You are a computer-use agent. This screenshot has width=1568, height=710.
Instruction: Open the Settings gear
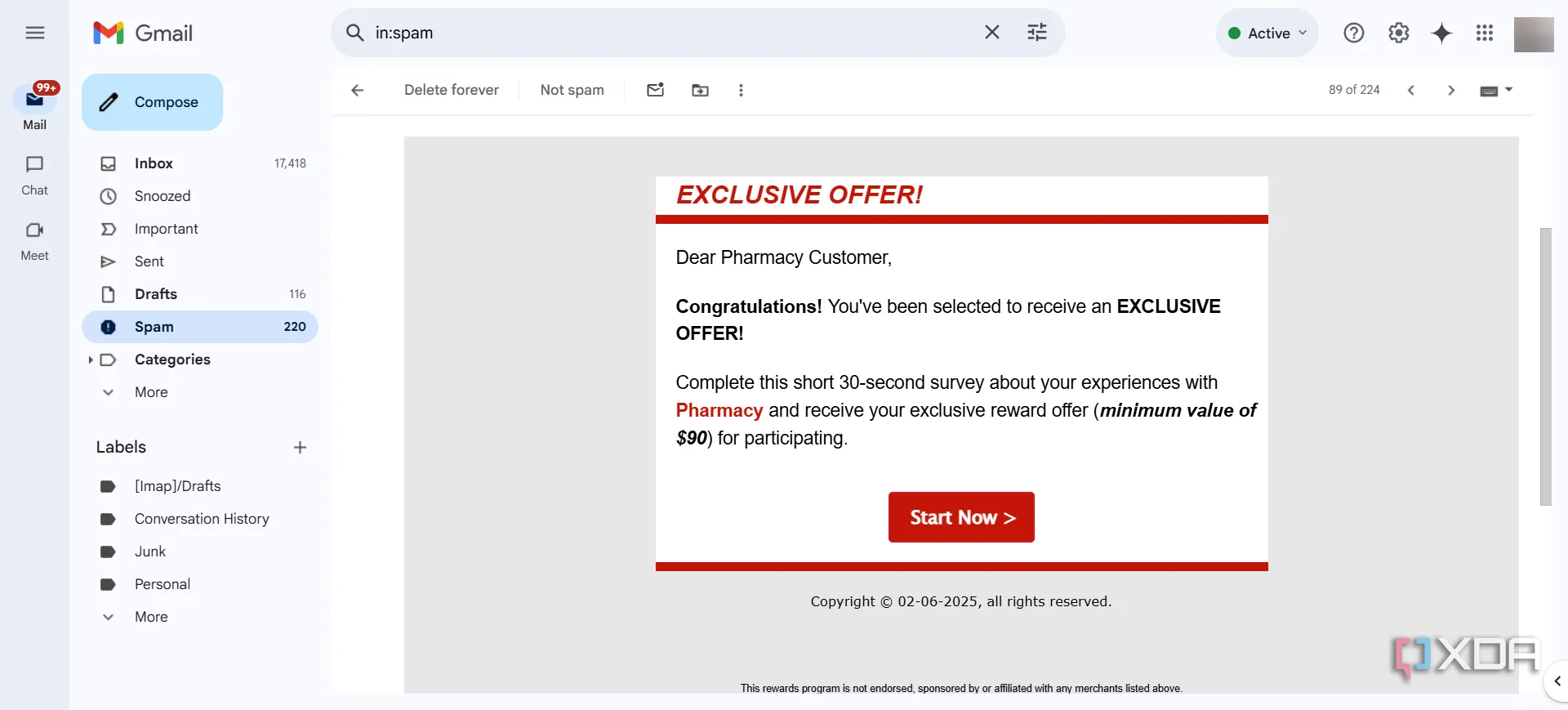1398,33
